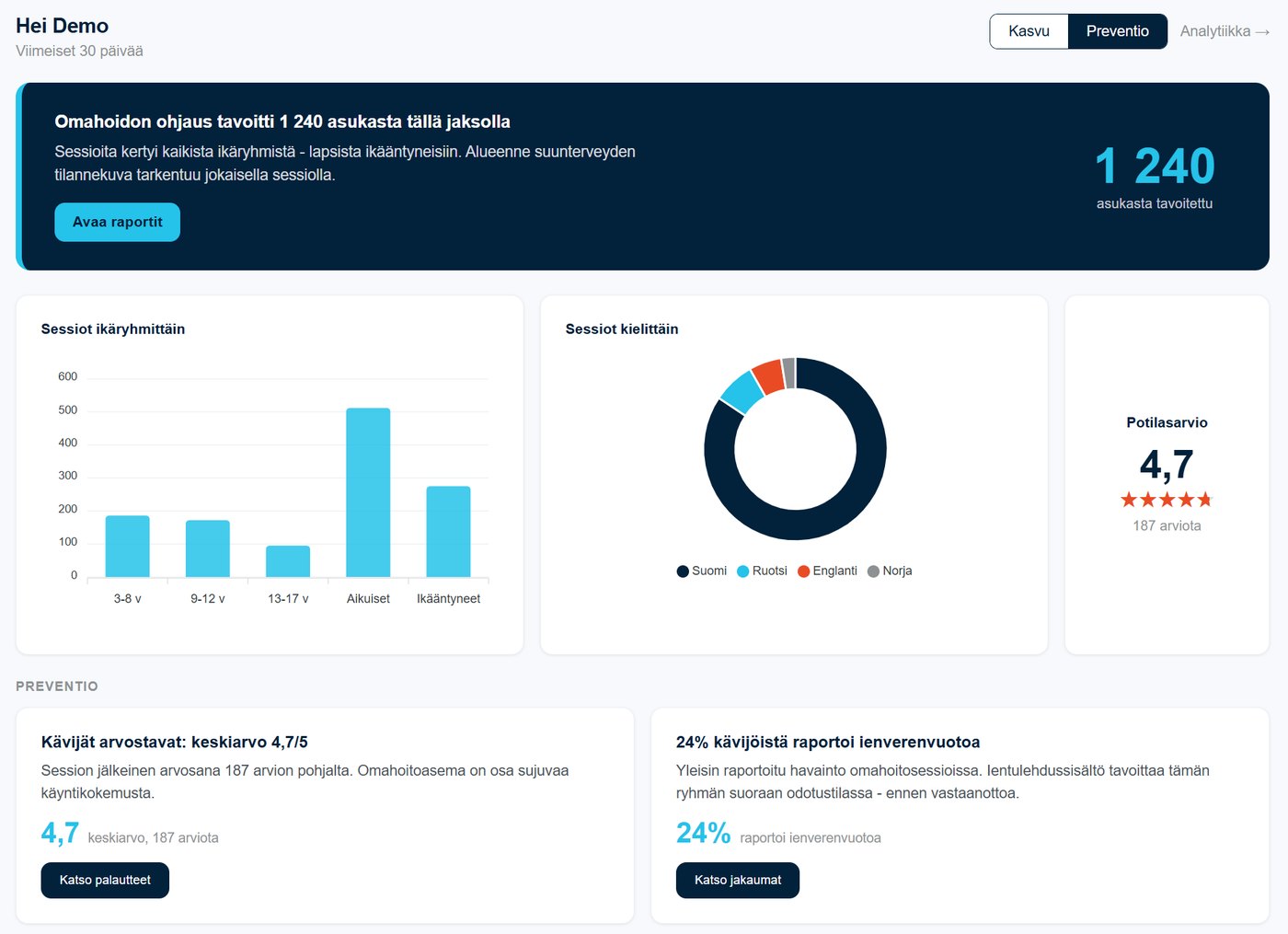
Task: Click the large '1 240' figure
Action: click(x=1155, y=167)
